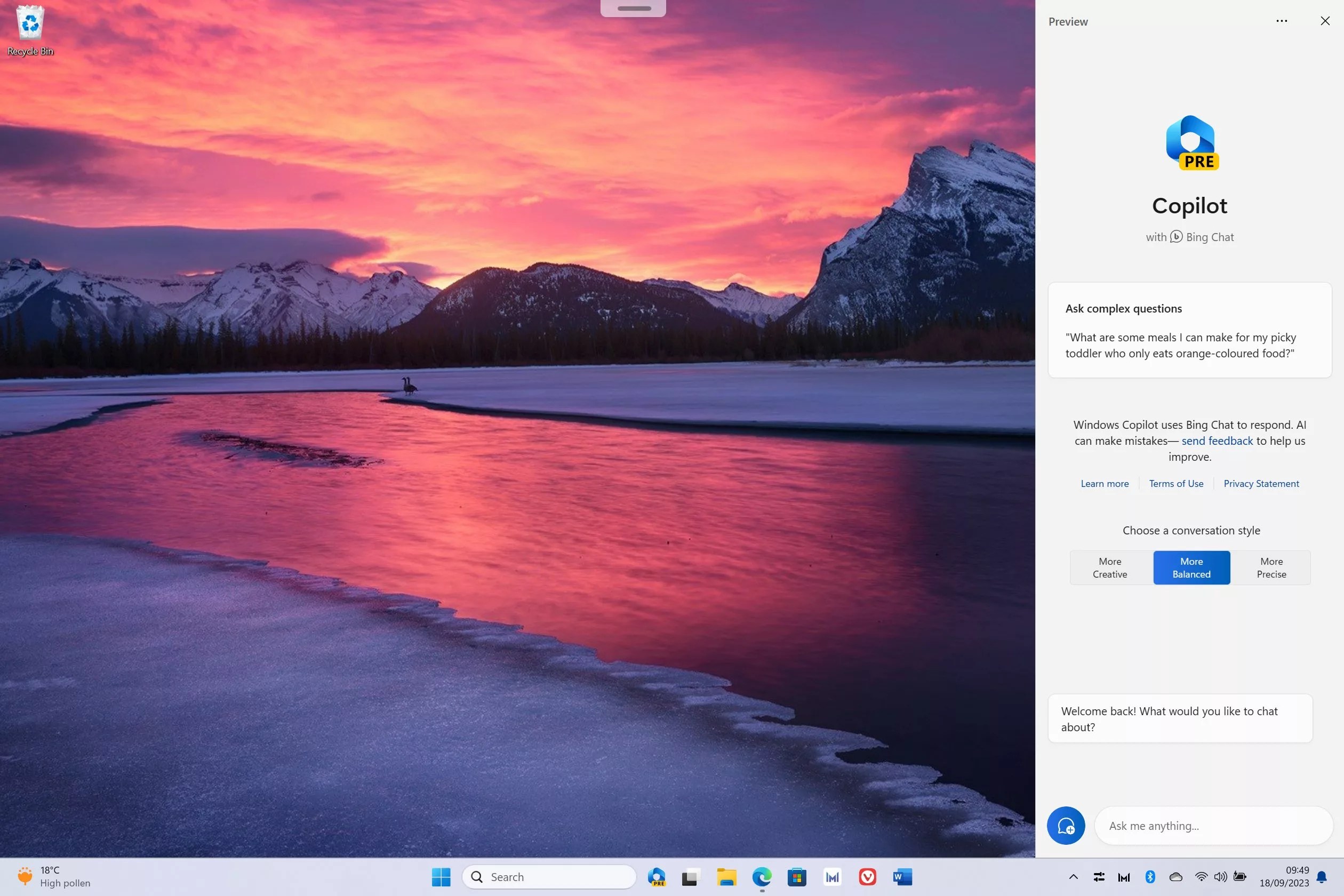
Task: Open Bluetooth settings from the system tray
Action: pyautogui.click(x=1151, y=877)
